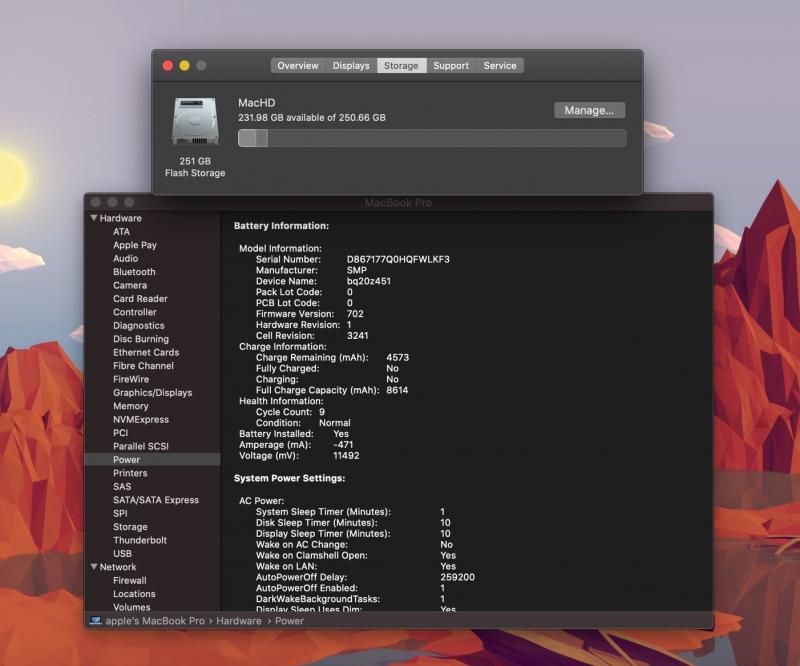Image resolution: width=800 pixels, height=666 pixels.
Task: Open Ethernet Cards in the sidebar
Action: tap(146, 352)
